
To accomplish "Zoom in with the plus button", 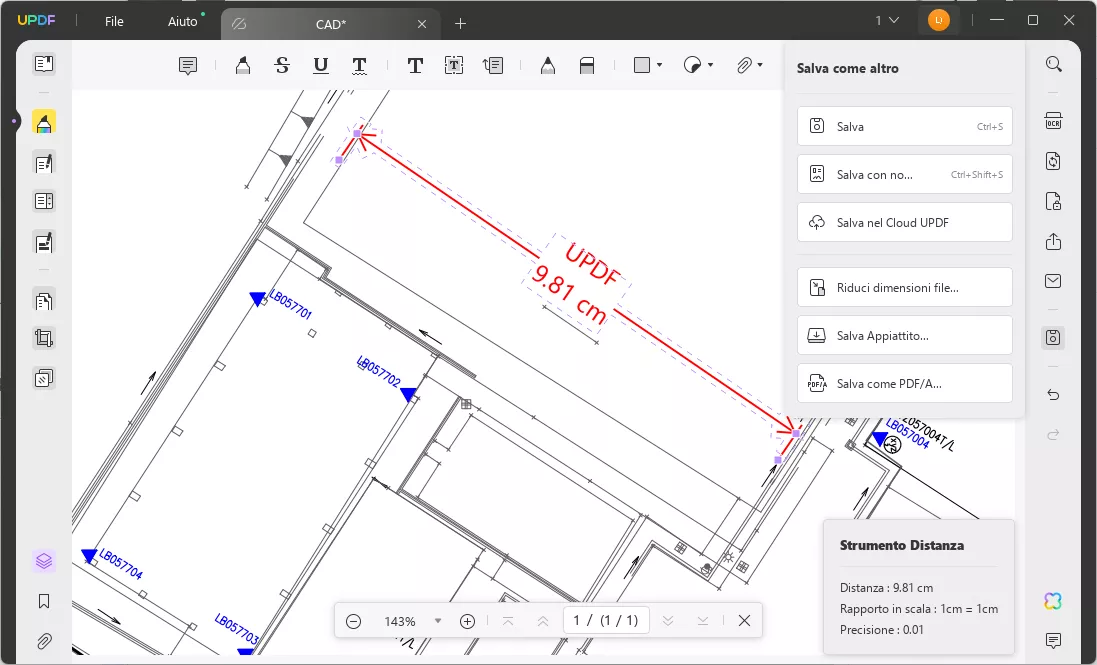I will [x=467, y=621].
